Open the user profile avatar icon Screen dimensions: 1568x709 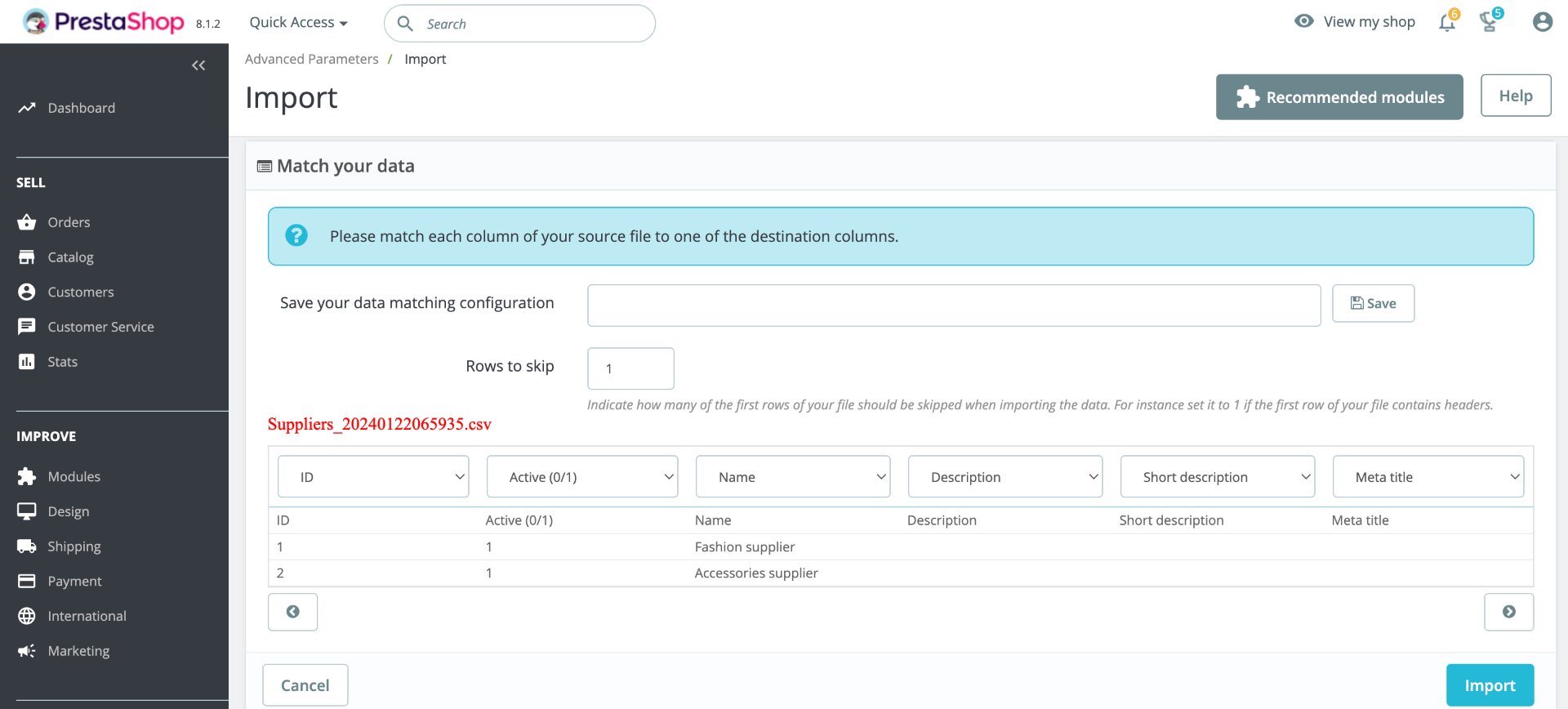tap(1543, 22)
